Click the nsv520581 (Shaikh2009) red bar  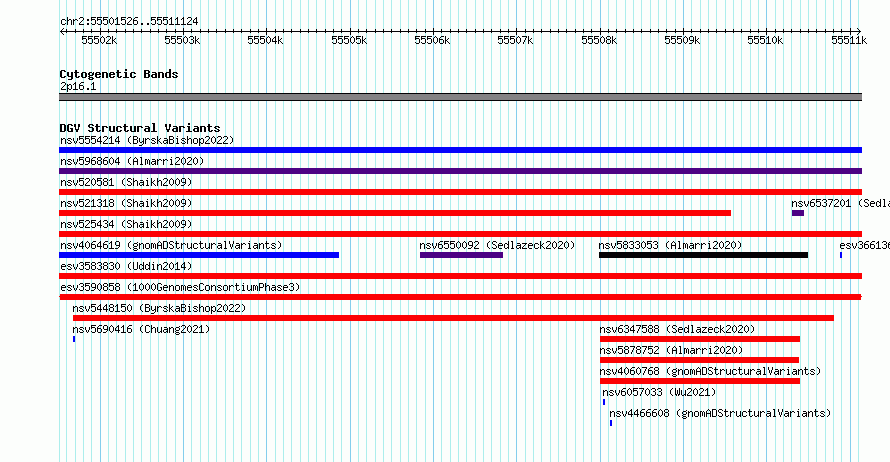click(x=460, y=192)
